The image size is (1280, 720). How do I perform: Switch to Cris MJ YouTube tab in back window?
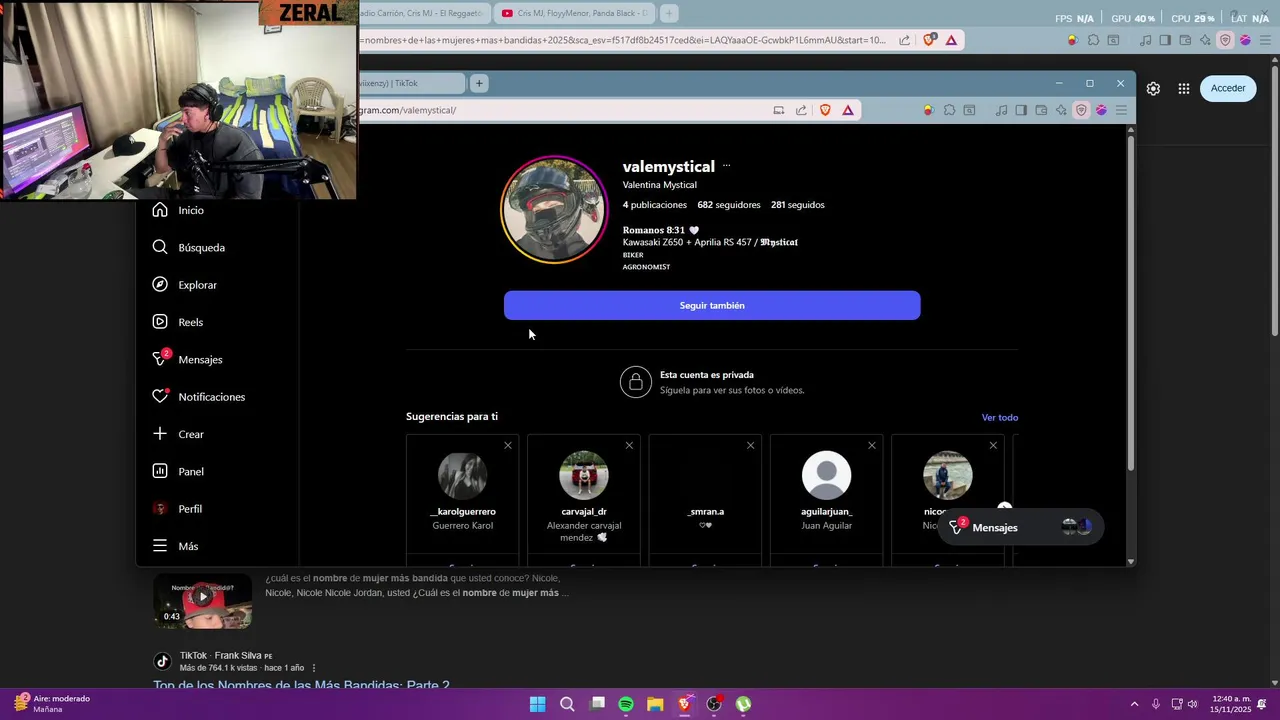click(x=575, y=13)
